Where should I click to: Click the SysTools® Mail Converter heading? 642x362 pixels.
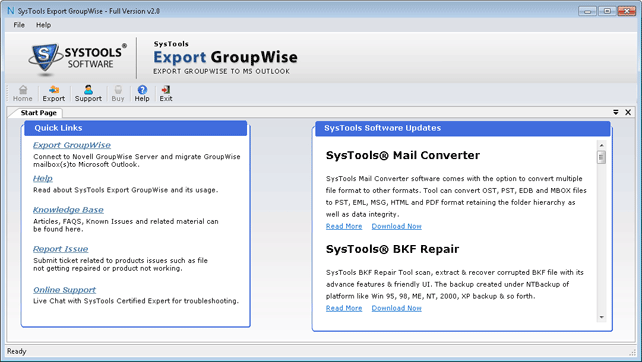(403, 155)
